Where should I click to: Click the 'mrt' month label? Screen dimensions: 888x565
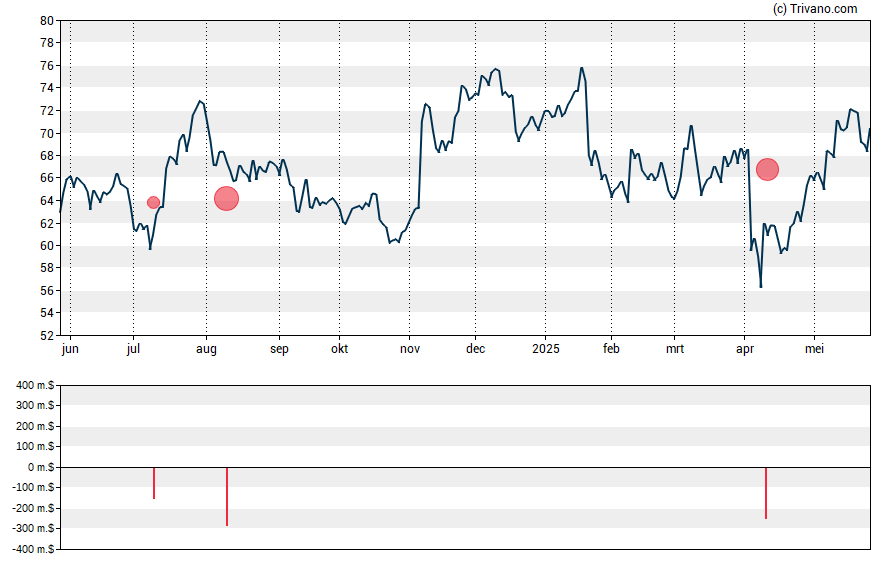(674, 349)
